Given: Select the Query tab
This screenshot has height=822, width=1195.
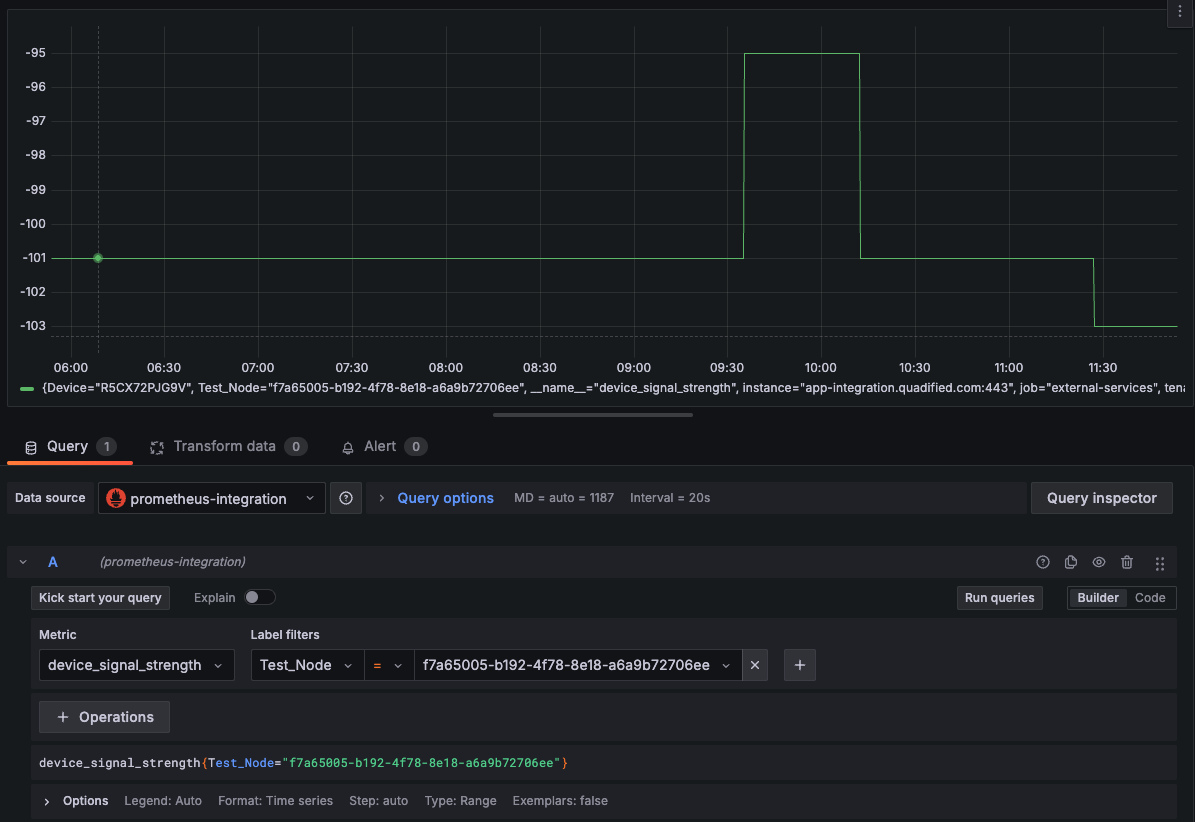Looking at the screenshot, I should pos(70,446).
